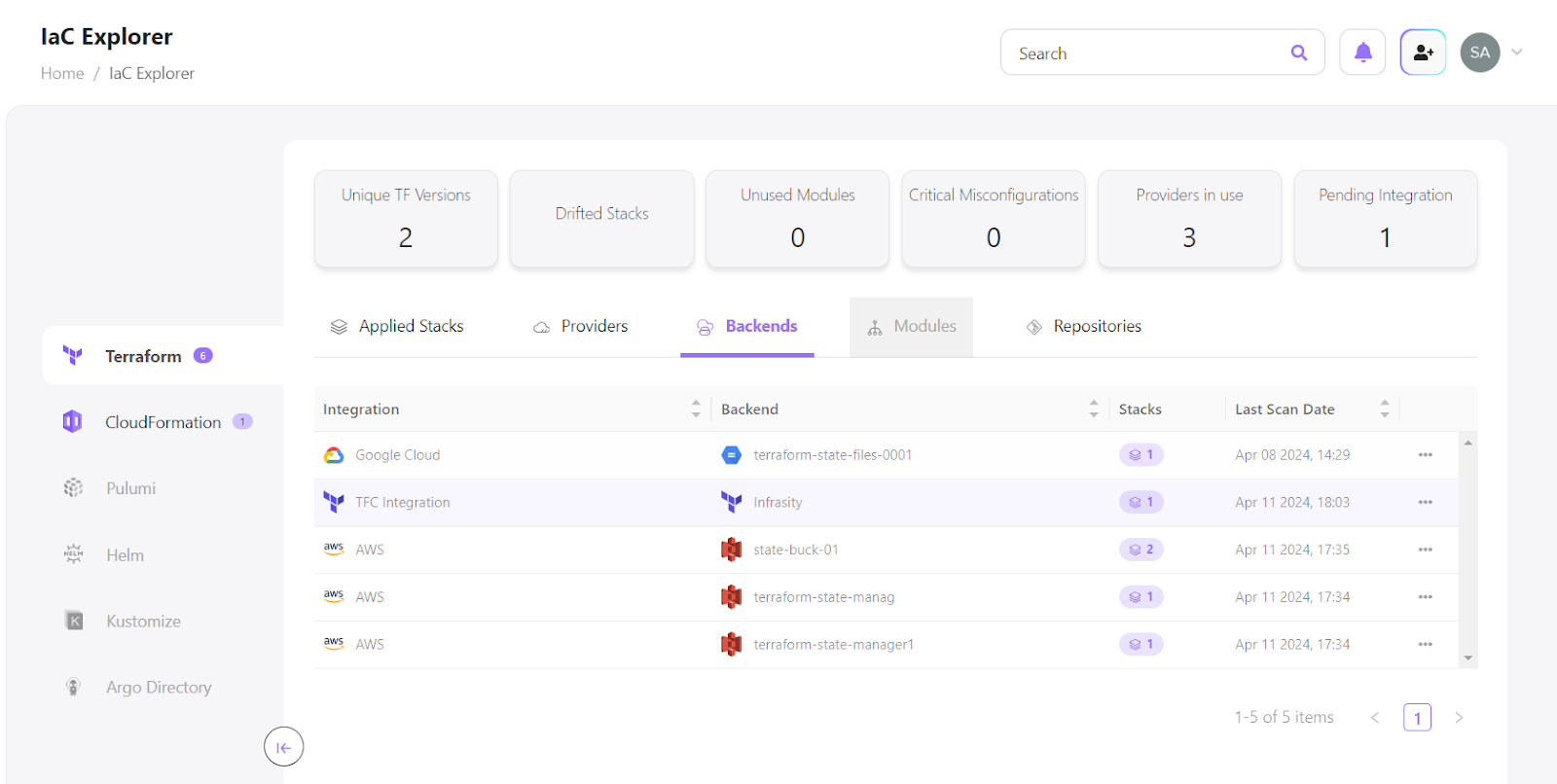Sort by the Backend column
1557x784 pixels.
click(910, 410)
